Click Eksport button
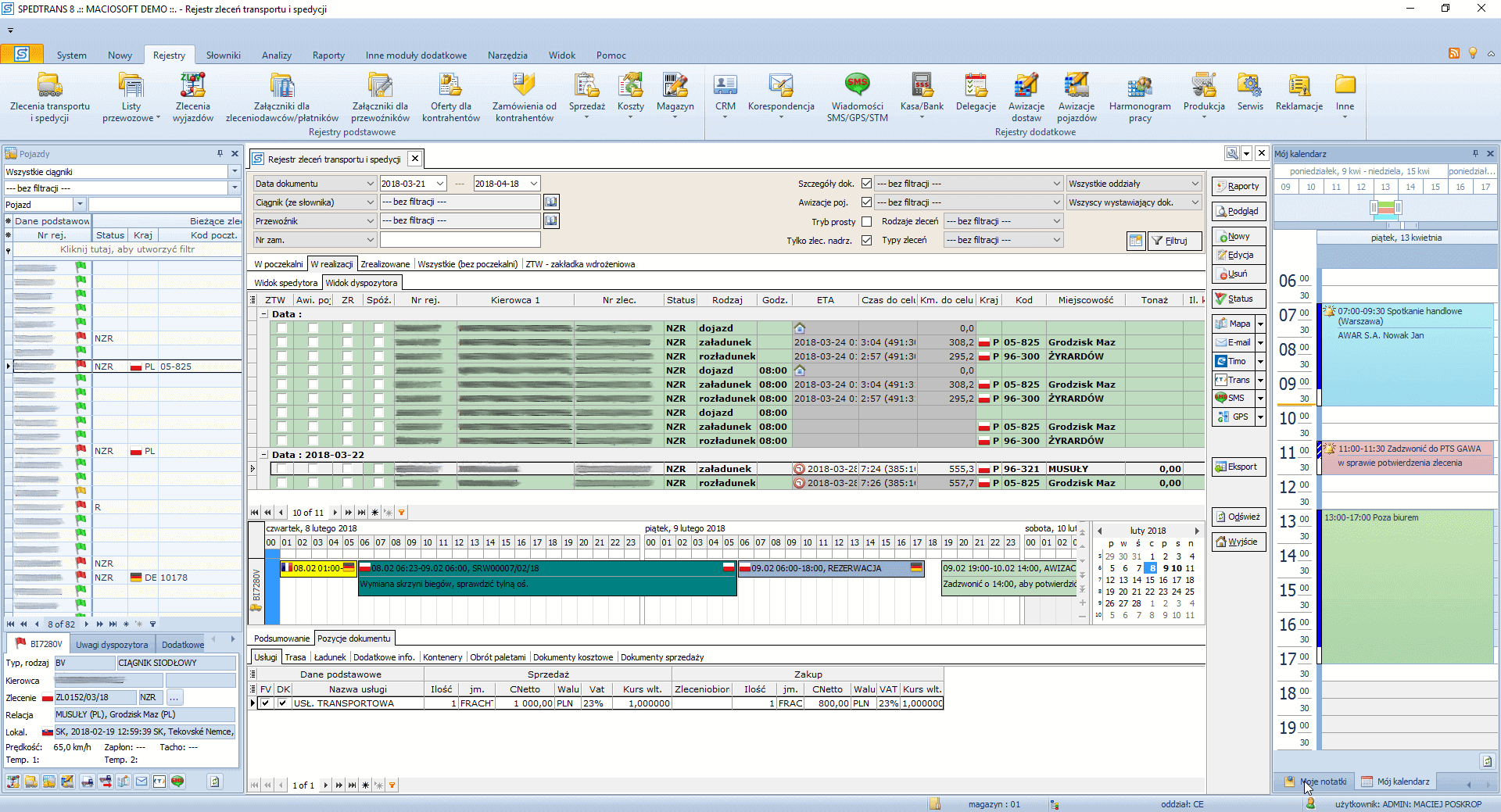 [1238, 467]
